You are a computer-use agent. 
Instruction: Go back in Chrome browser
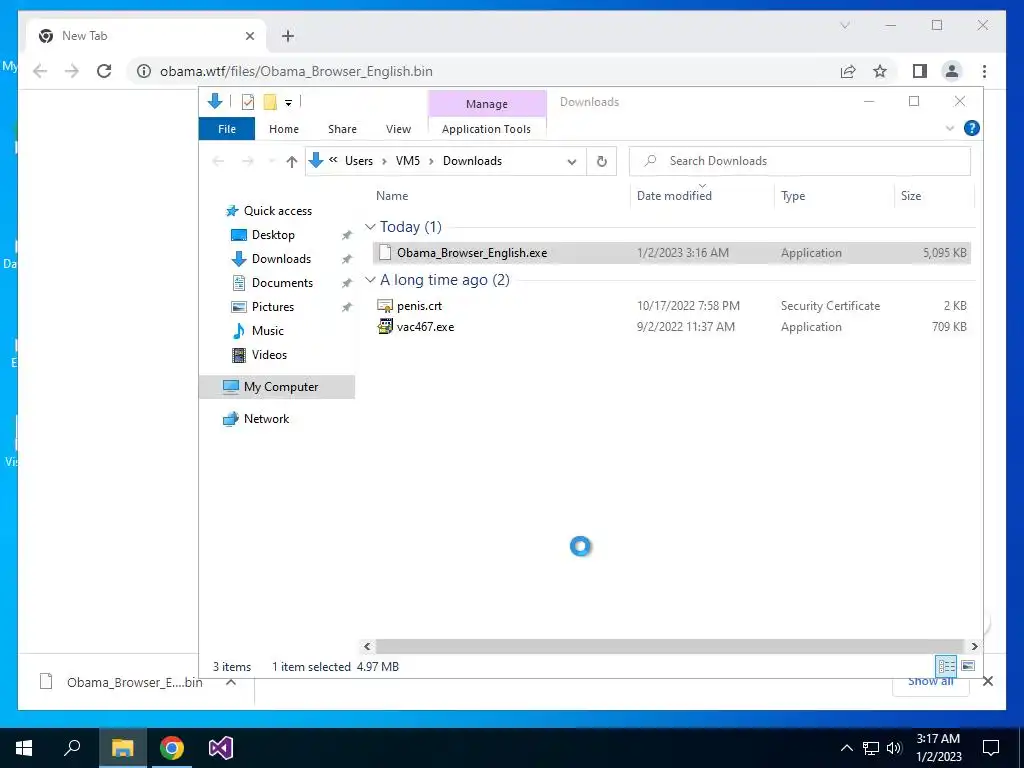click(40, 71)
